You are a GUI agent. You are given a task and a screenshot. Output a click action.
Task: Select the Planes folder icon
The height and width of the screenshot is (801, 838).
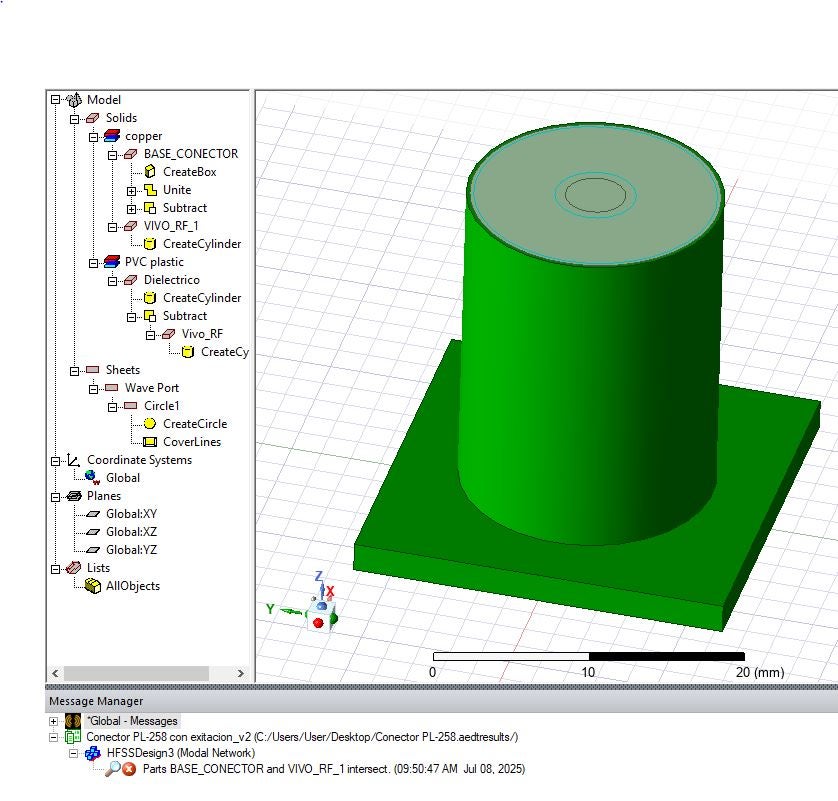[74, 496]
